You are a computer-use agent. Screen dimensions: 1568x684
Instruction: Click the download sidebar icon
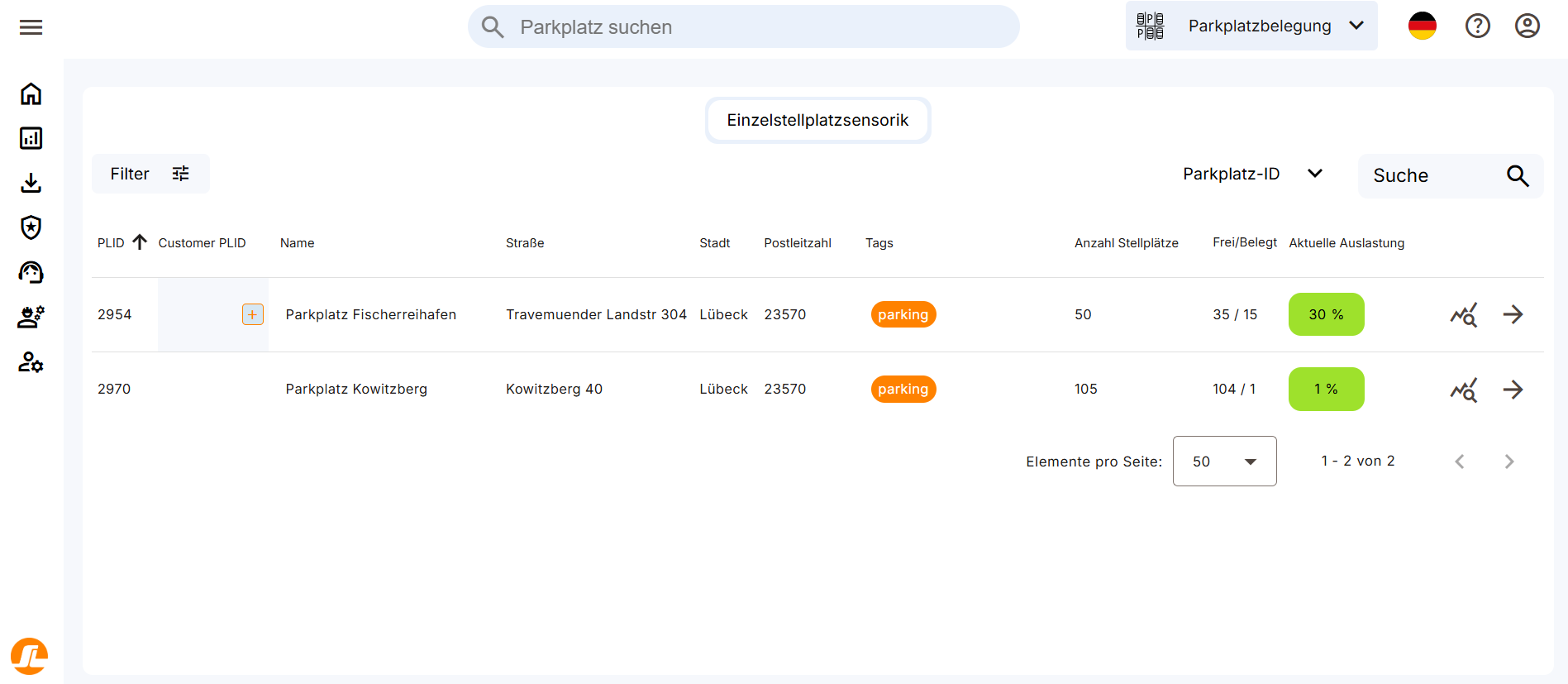(x=31, y=183)
